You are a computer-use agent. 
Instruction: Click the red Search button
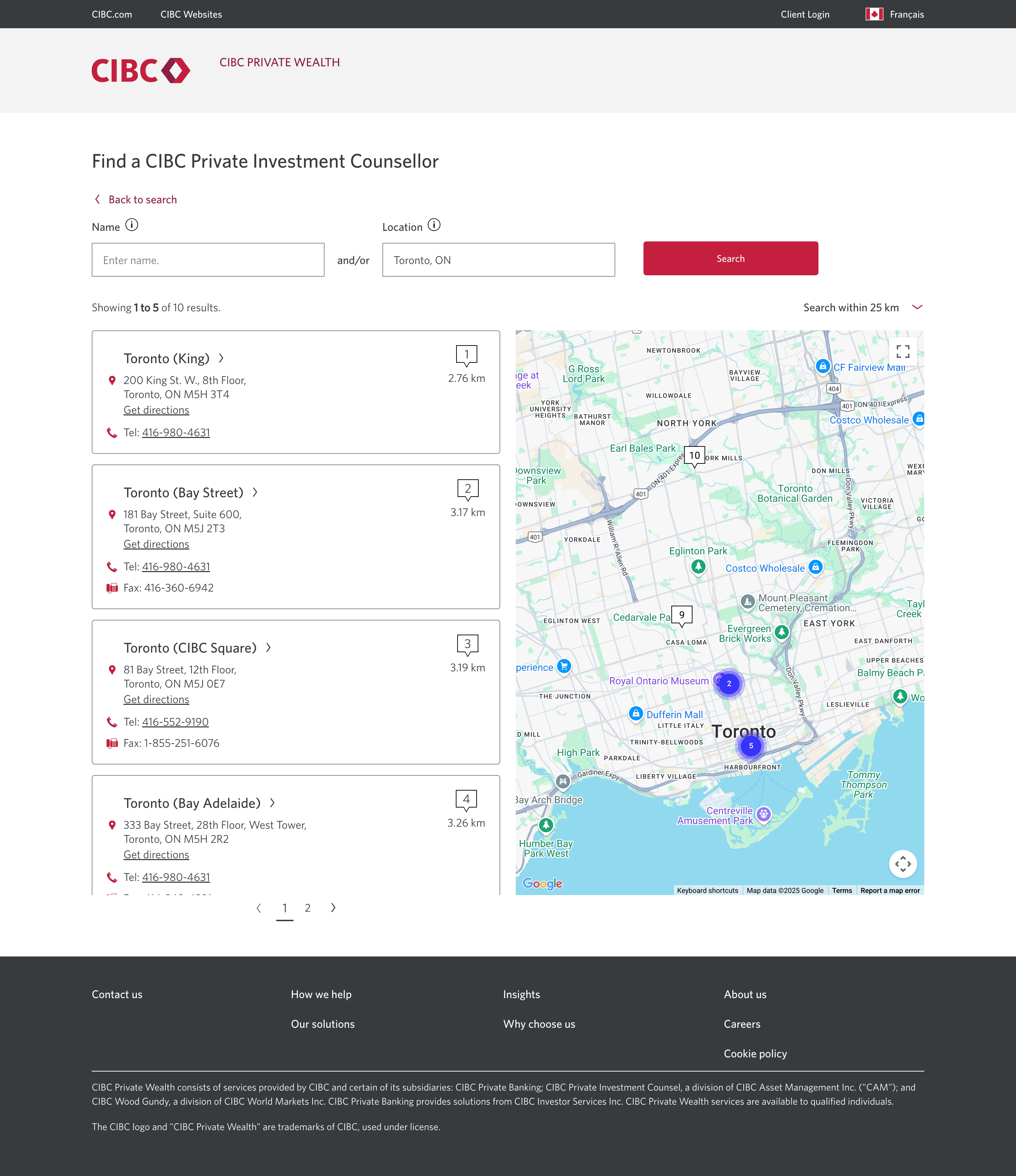(x=730, y=258)
